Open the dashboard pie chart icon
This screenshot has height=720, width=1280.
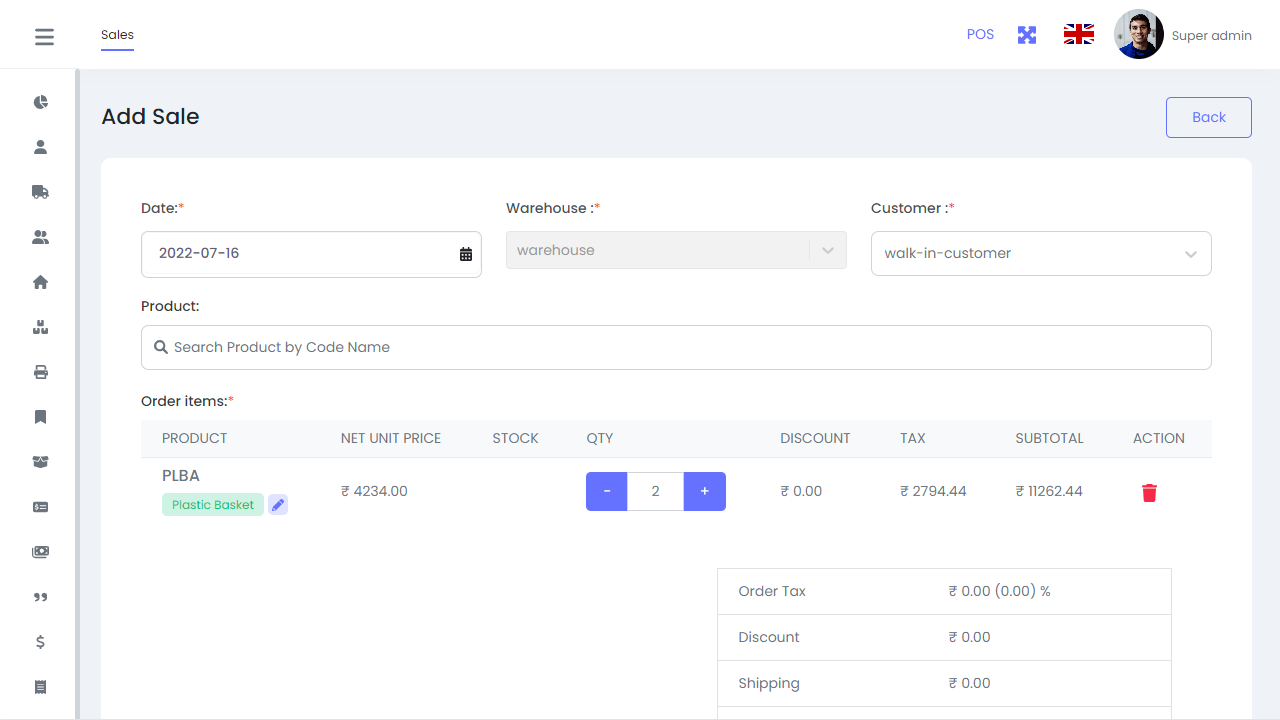coord(40,101)
